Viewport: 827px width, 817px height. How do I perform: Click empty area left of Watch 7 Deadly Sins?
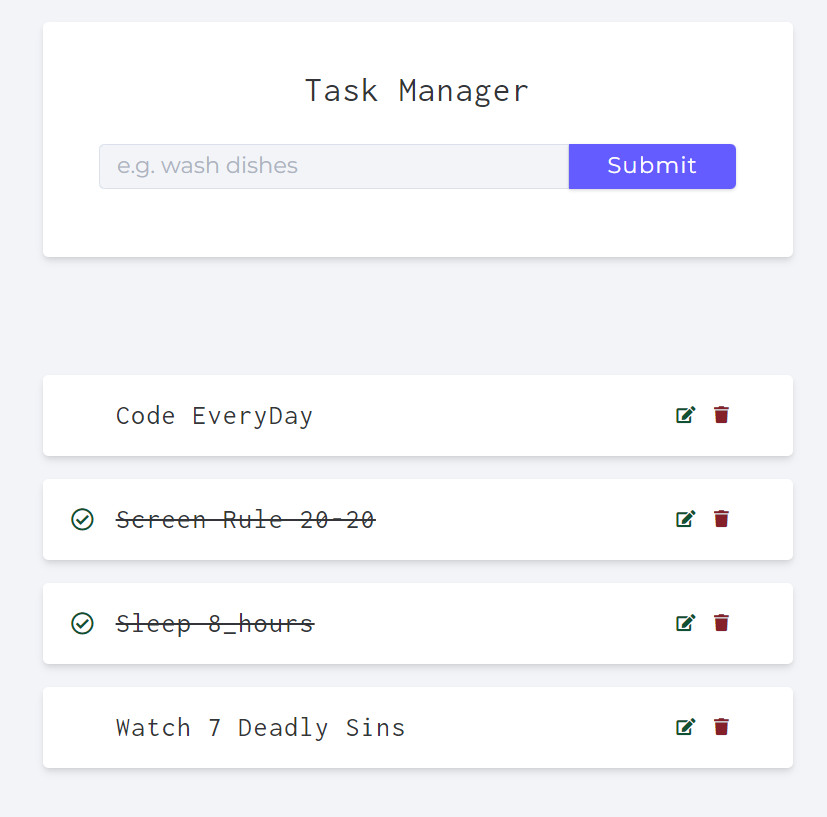[80, 728]
